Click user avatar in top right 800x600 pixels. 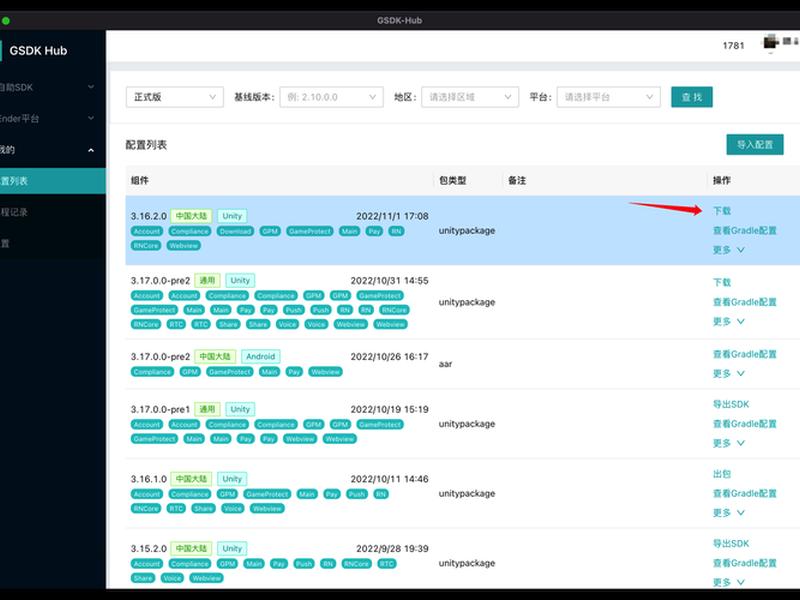coord(770,42)
